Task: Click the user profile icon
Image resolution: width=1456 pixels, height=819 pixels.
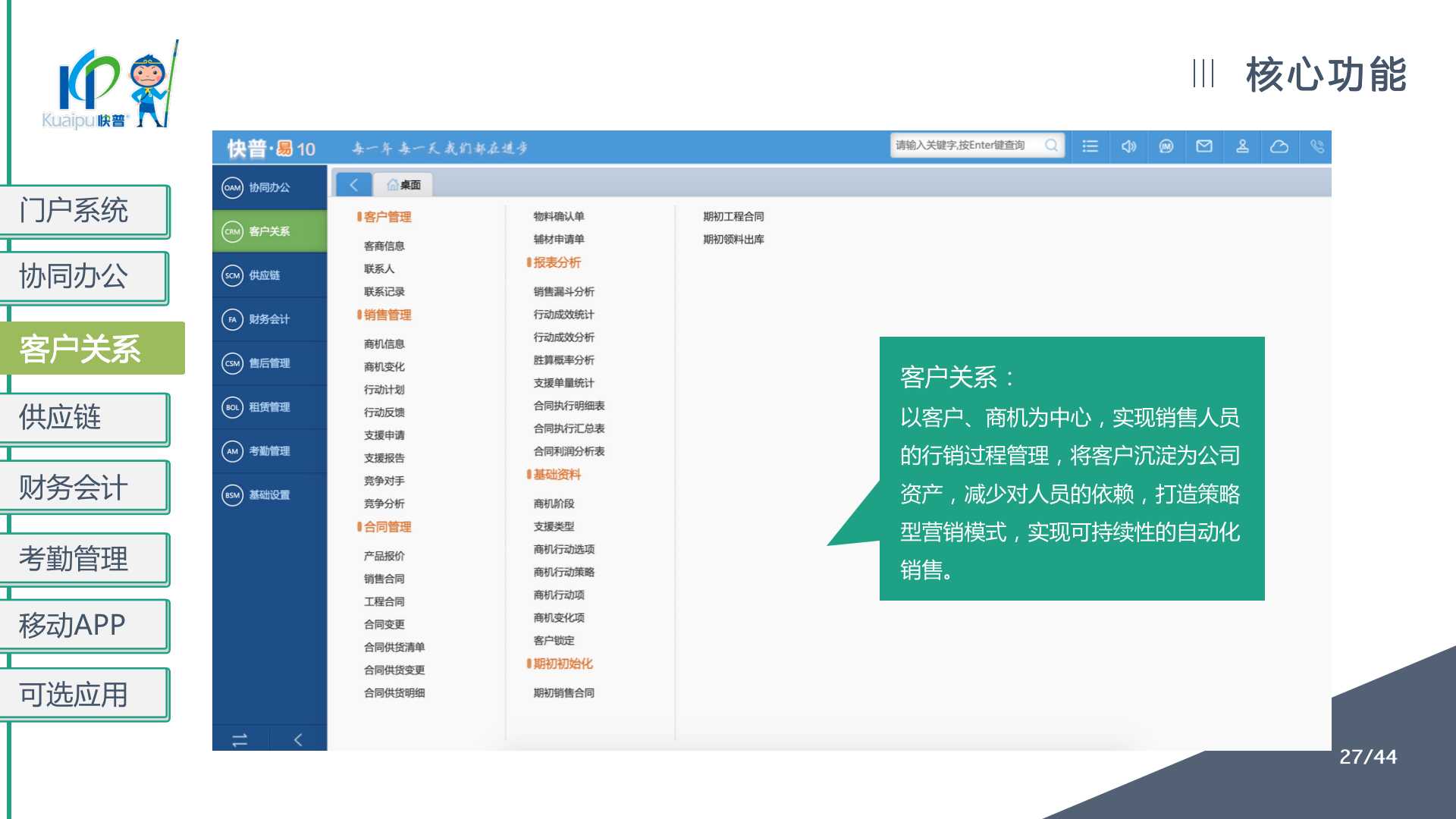Action: [1242, 146]
